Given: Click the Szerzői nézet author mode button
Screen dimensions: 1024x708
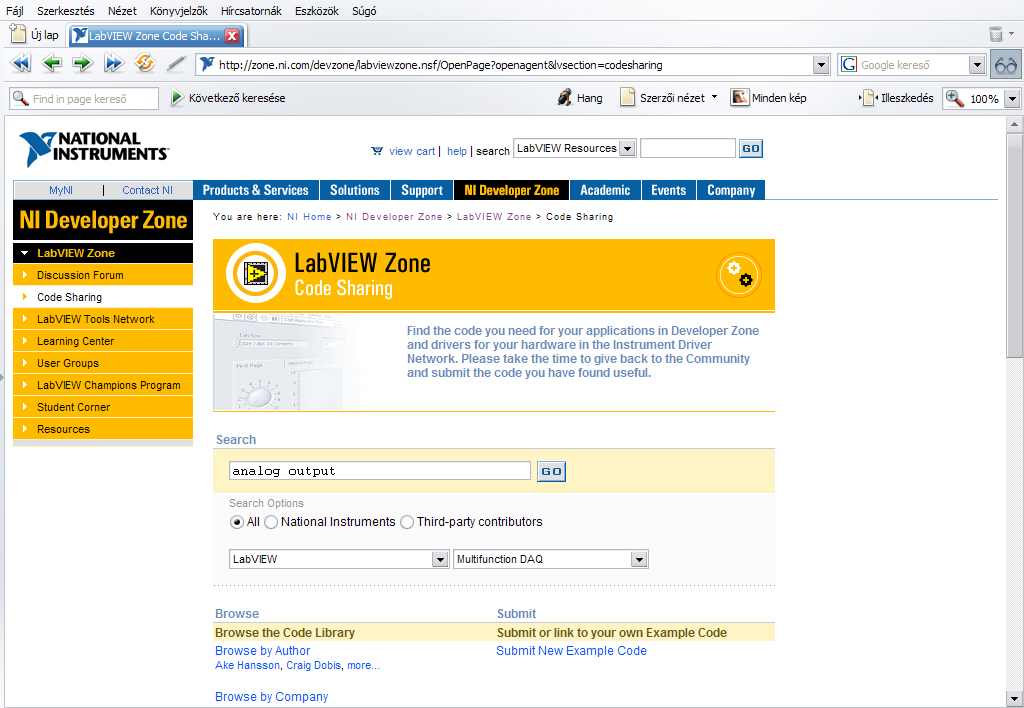Looking at the screenshot, I should (663, 98).
